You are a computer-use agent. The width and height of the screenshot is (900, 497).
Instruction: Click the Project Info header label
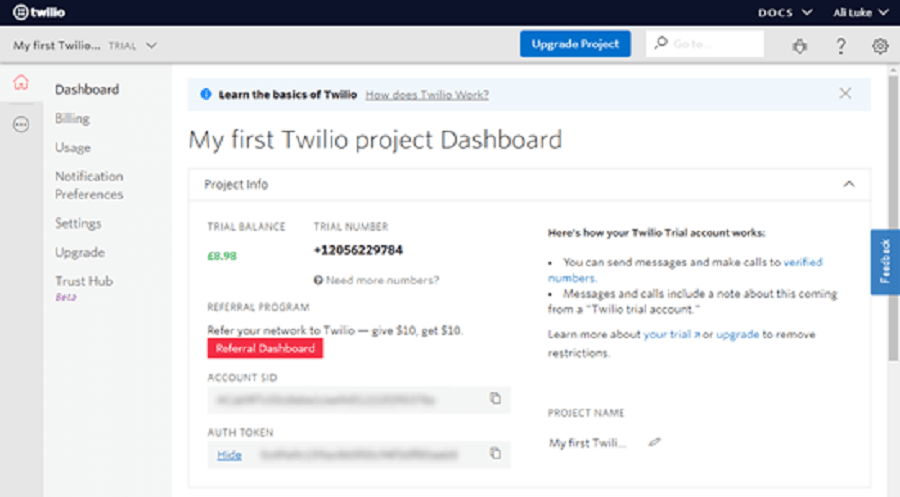coord(236,184)
